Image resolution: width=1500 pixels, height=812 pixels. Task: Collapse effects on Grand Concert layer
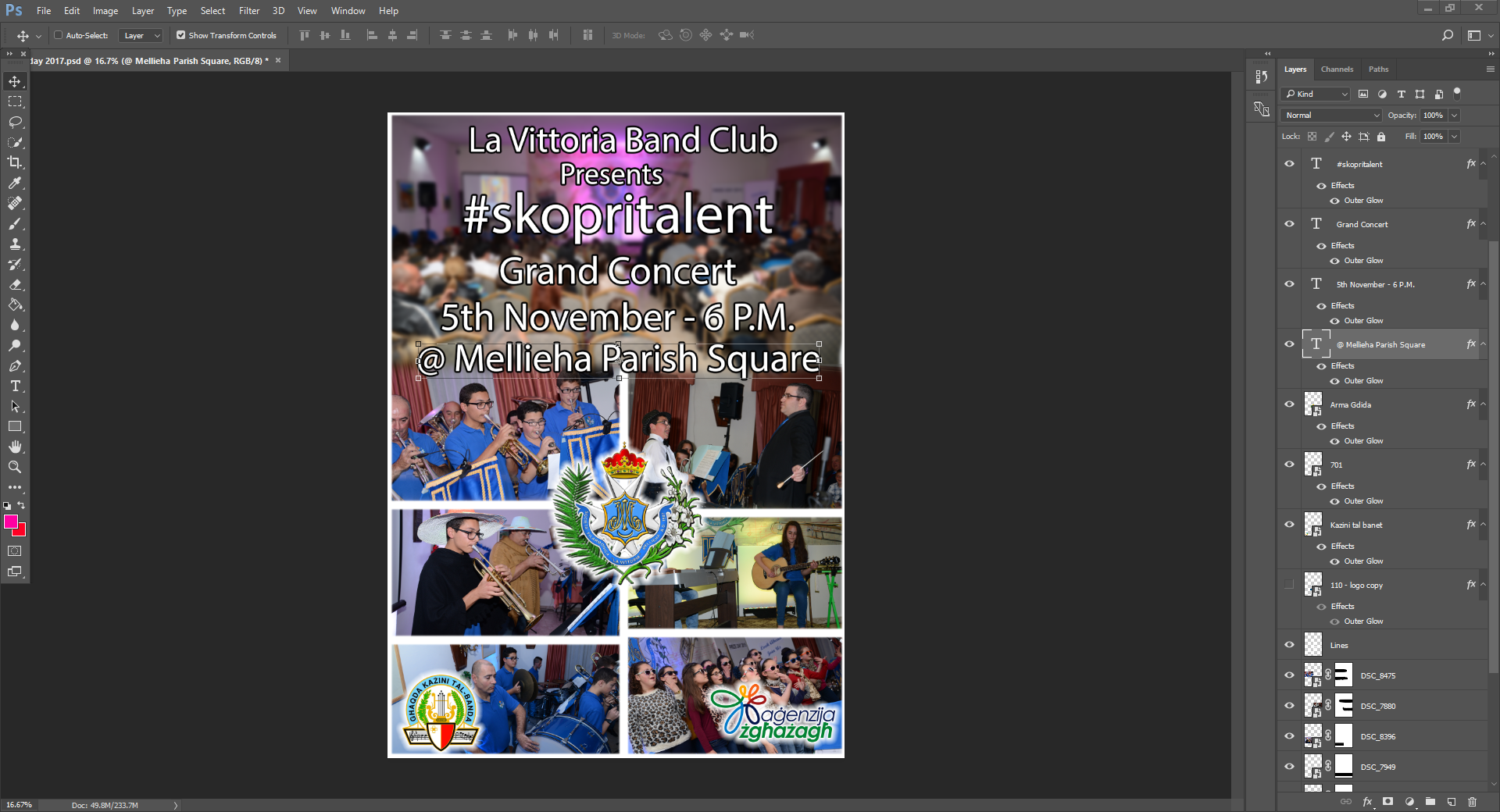tap(1483, 224)
